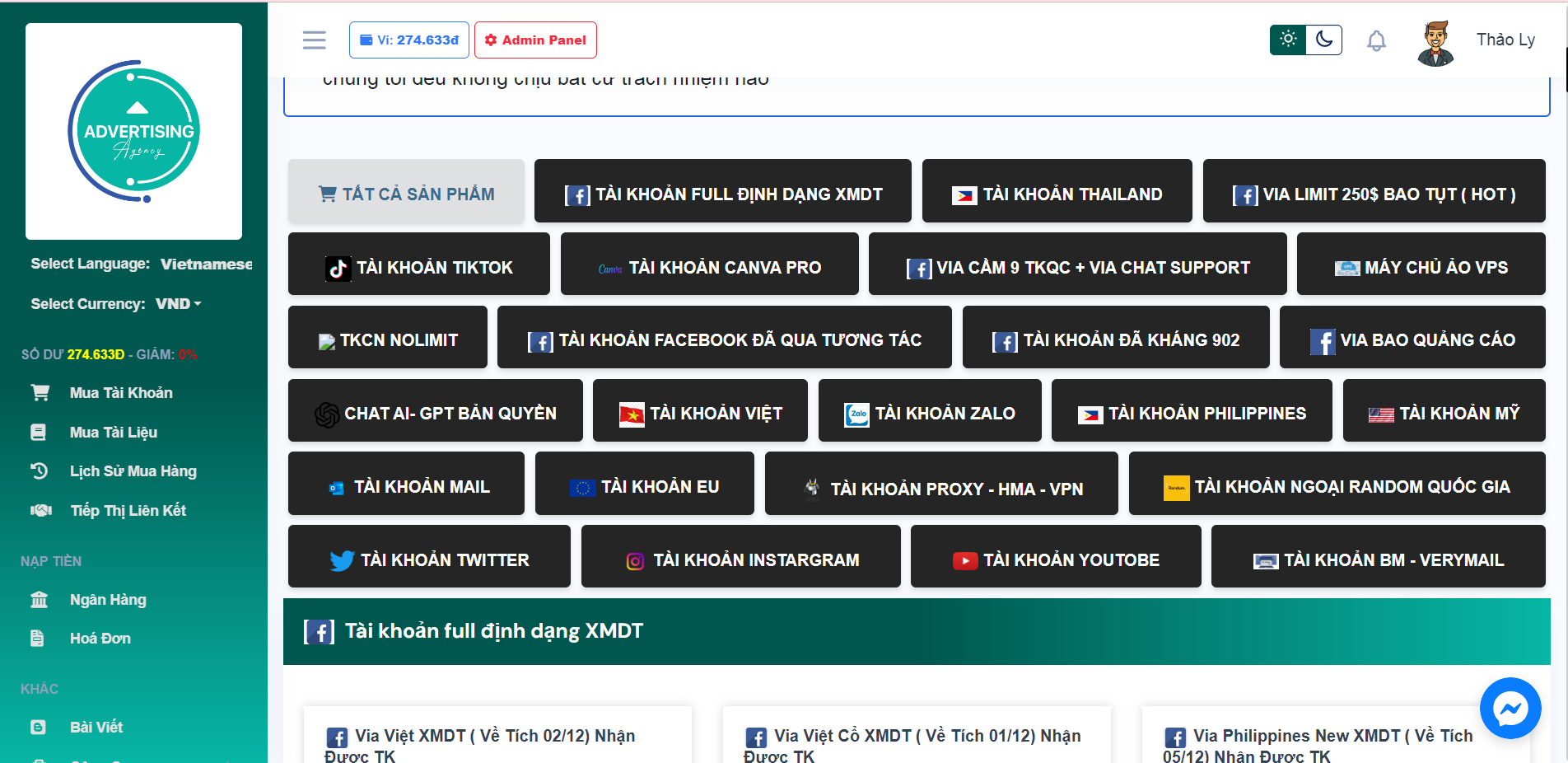The image size is (1568, 763).
Task: Select Tài Khoản TikTok category
Action: [419, 264]
